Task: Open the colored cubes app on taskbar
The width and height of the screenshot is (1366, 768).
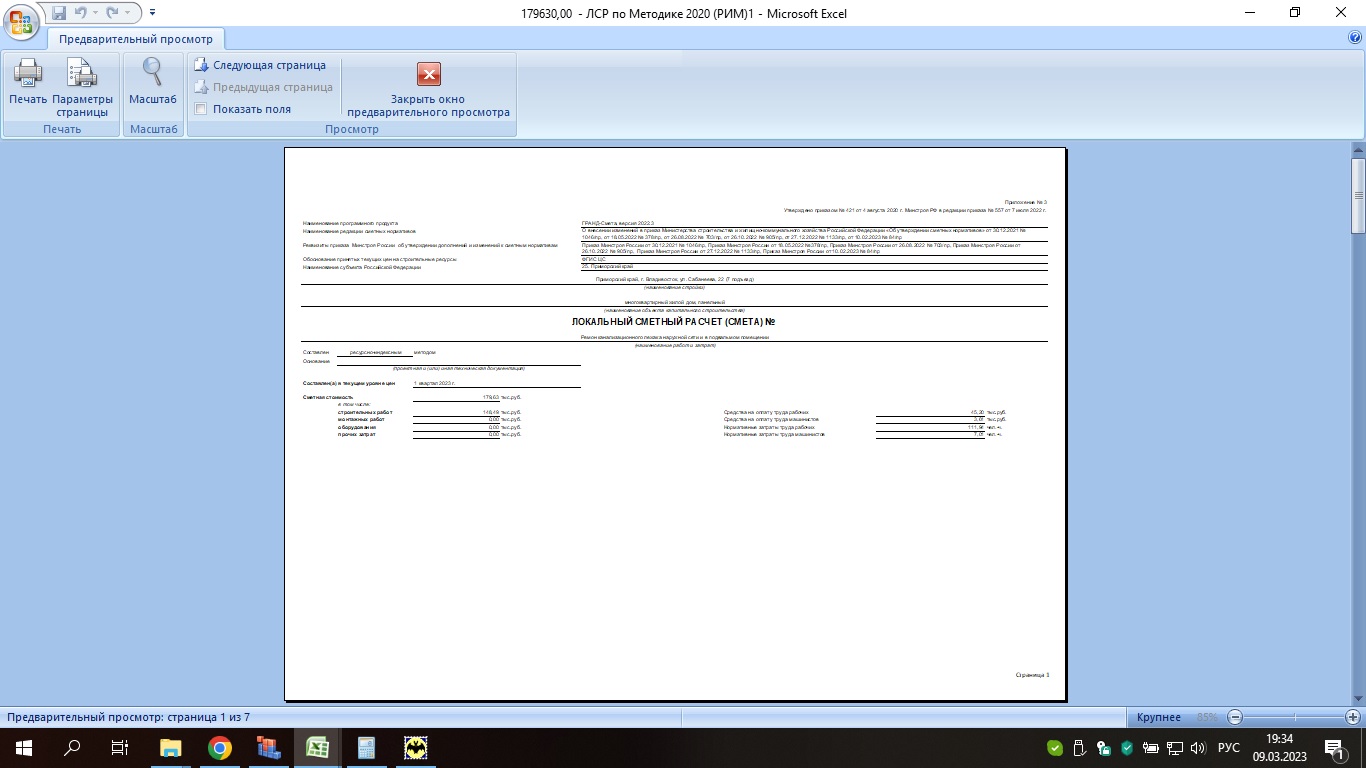Action: tap(268, 747)
